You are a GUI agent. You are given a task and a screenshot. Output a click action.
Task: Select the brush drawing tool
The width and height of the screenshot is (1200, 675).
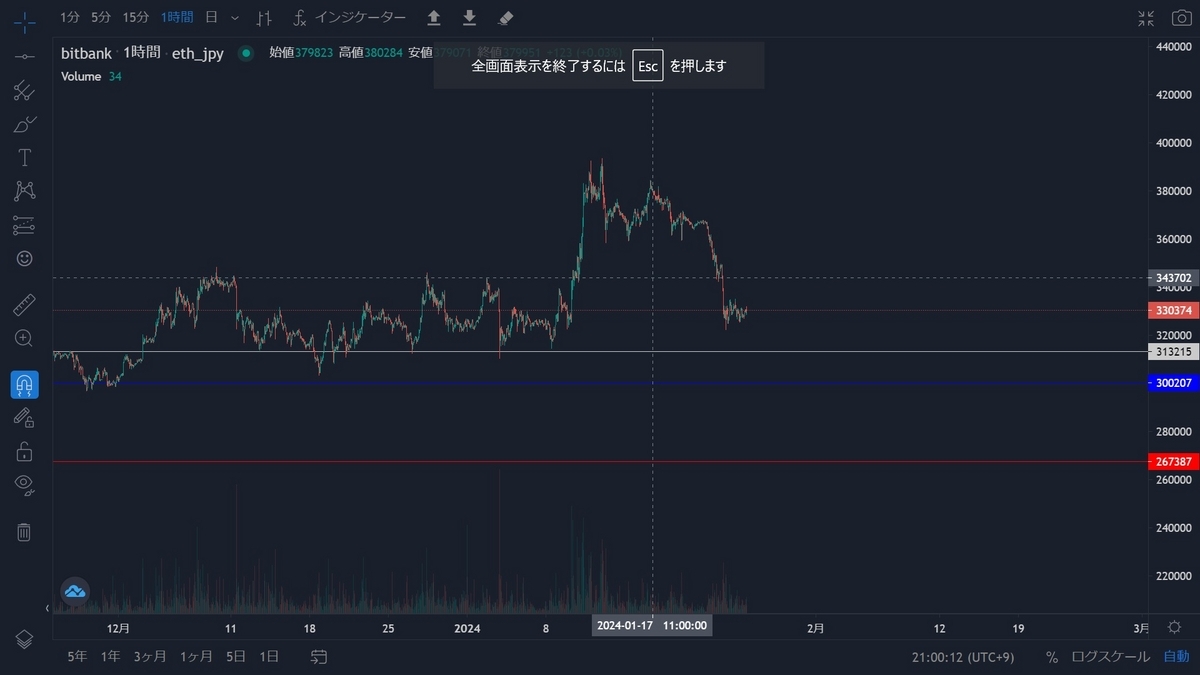(24, 124)
